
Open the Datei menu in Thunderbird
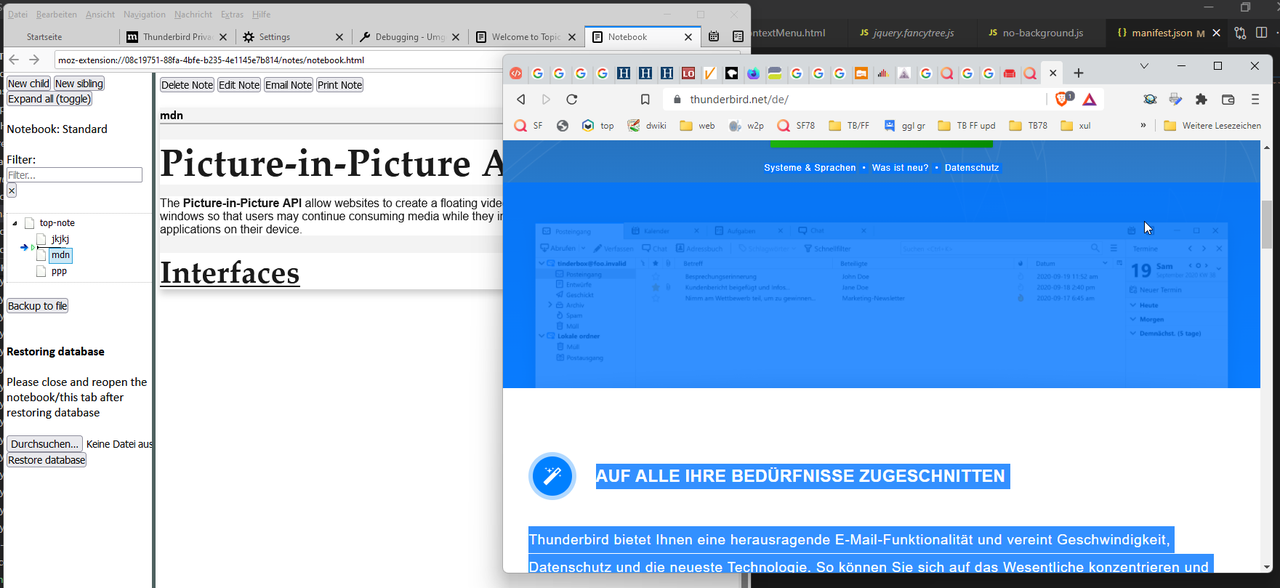point(18,15)
